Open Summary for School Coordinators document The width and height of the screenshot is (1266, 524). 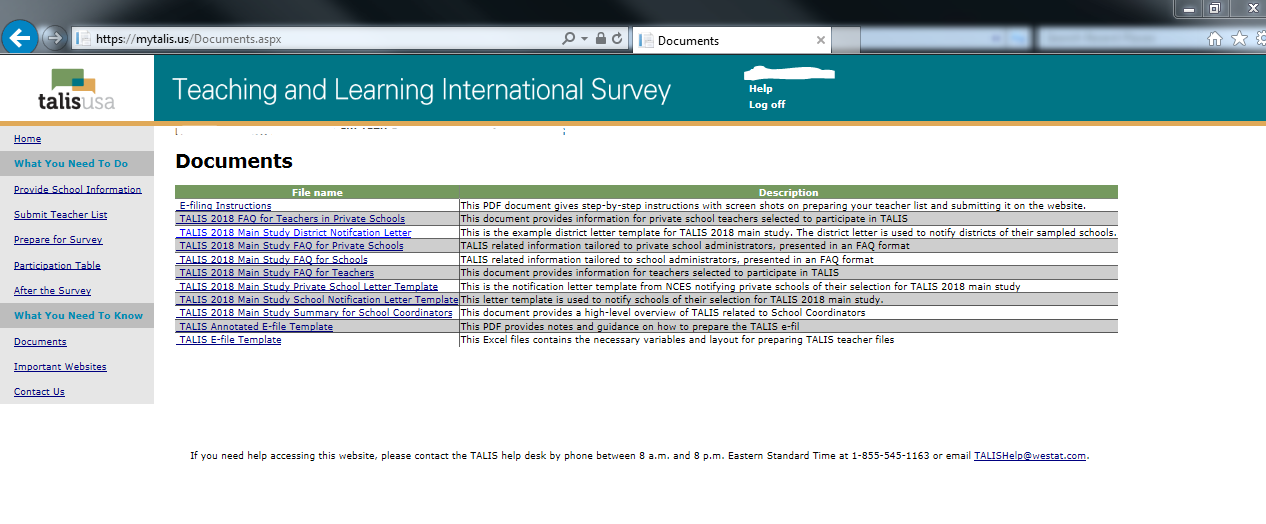(x=315, y=313)
